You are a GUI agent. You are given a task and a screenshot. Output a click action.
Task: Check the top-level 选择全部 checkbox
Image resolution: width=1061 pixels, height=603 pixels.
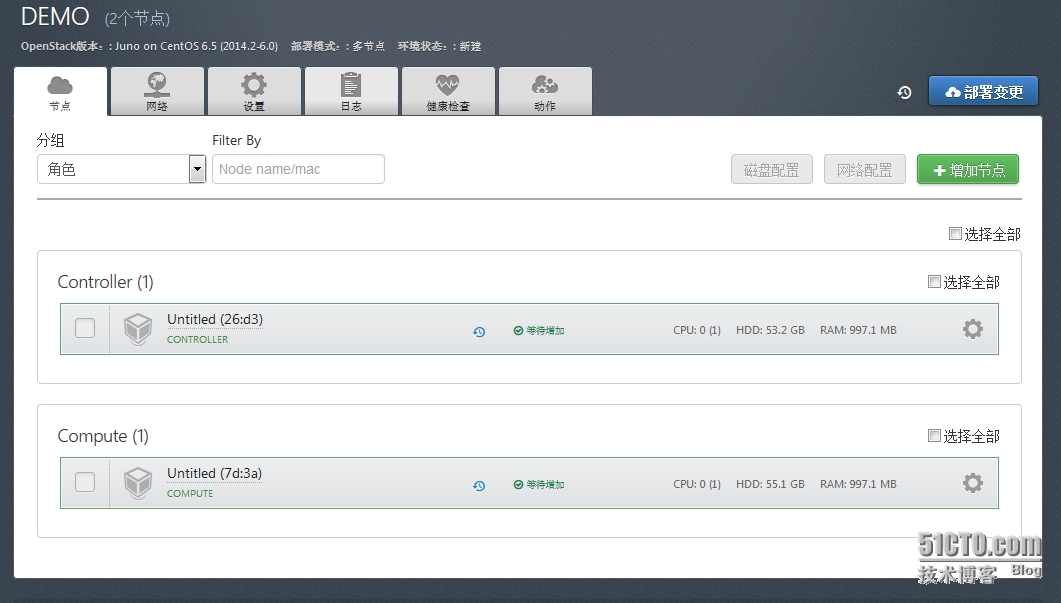pyautogui.click(x=955, y=233)
